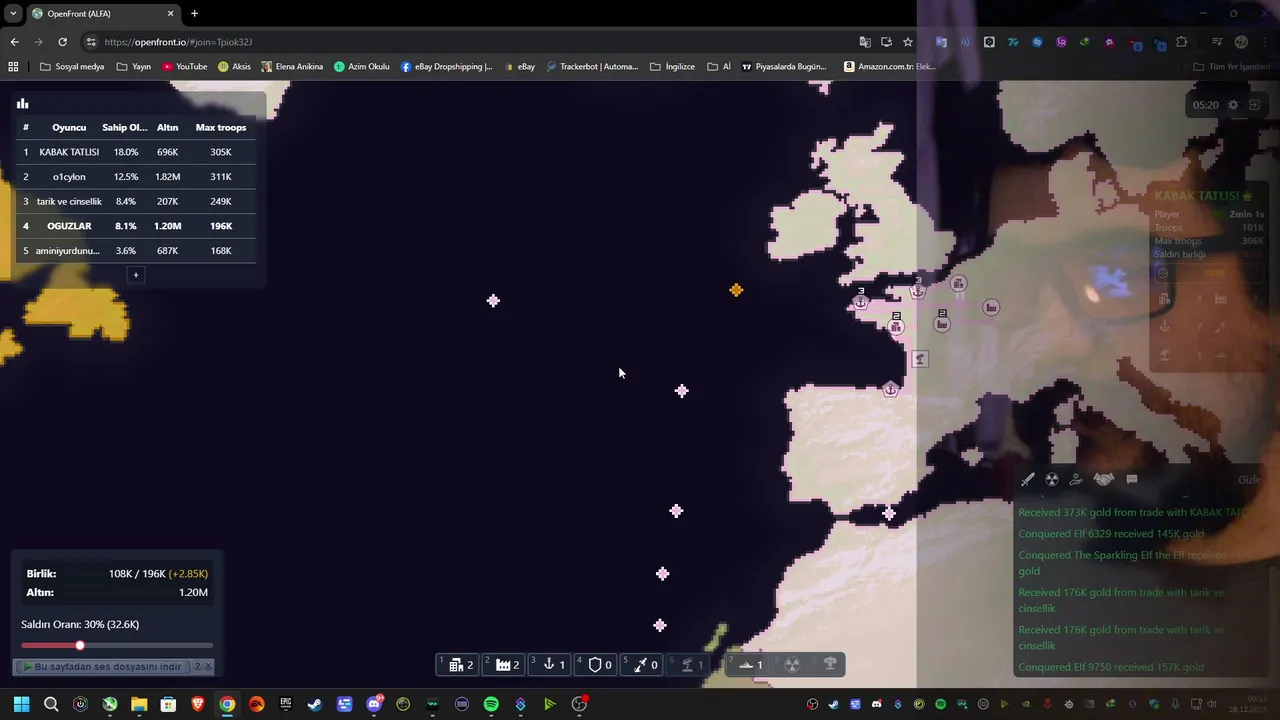Select the Defense Post shield slot
Image resolution: width=1280 pixels, height=720 pixels.
point(596,665)
